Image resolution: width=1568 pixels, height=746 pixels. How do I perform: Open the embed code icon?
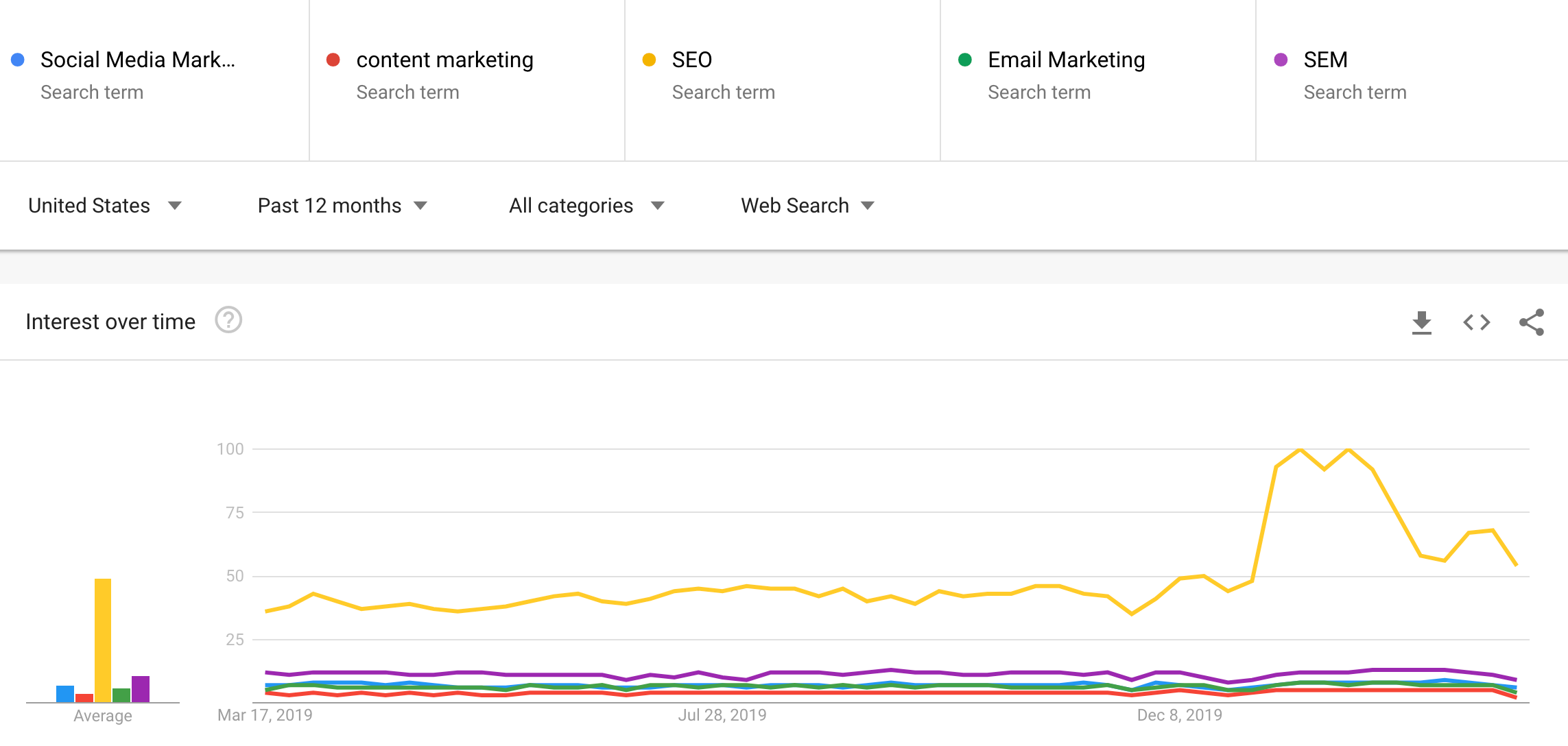click(x=1476, y=322)
